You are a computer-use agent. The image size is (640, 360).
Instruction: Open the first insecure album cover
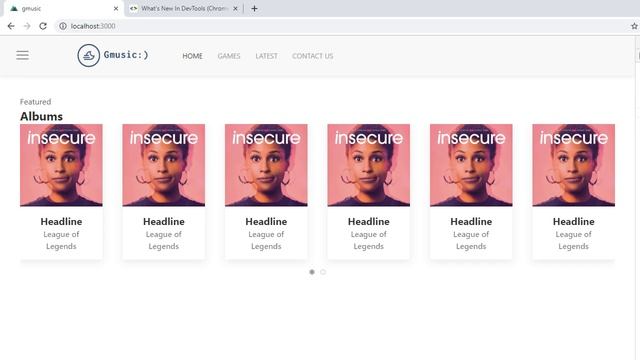tap(61, 165)
